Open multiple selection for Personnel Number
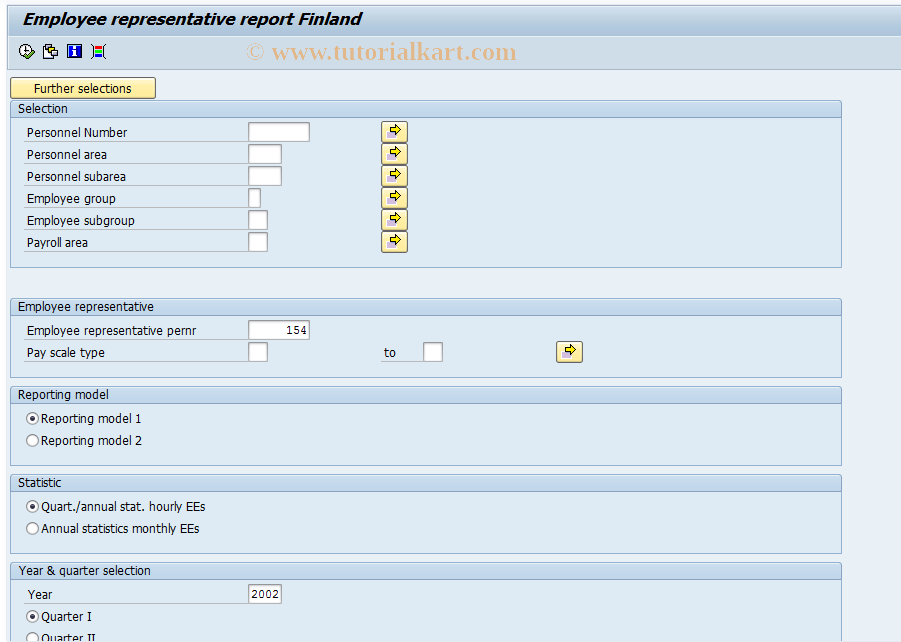Image resolution: width=901 pixels, height=642 pixels. 394,132
